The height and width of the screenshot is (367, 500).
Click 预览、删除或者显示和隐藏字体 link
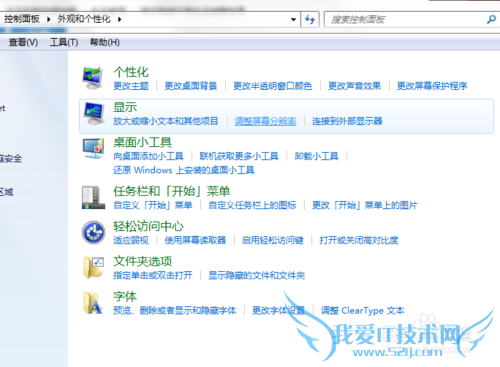(175, 311)
